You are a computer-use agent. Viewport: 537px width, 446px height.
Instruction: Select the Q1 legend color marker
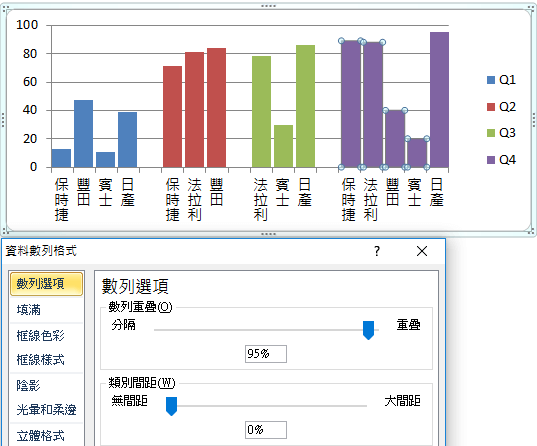pos(491,80)
